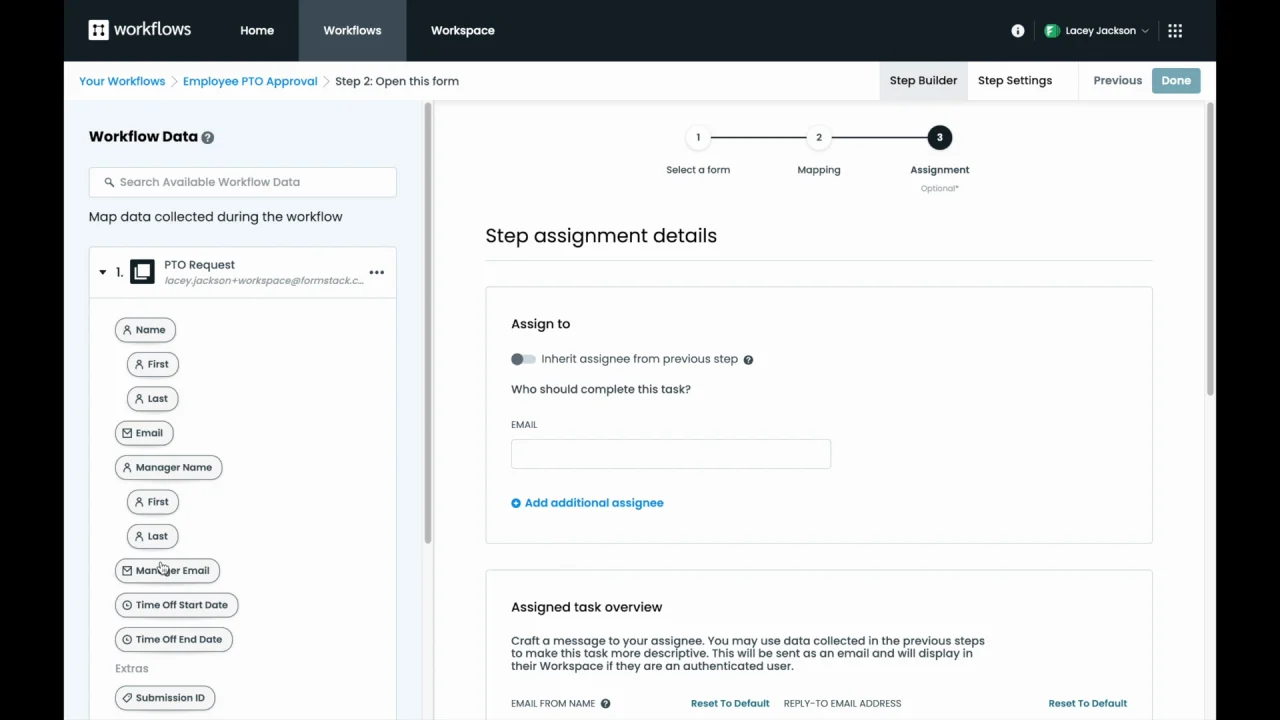The image size is (1280, 720).
Task: Go to step 2 Mapping
Action: (818, 138)
